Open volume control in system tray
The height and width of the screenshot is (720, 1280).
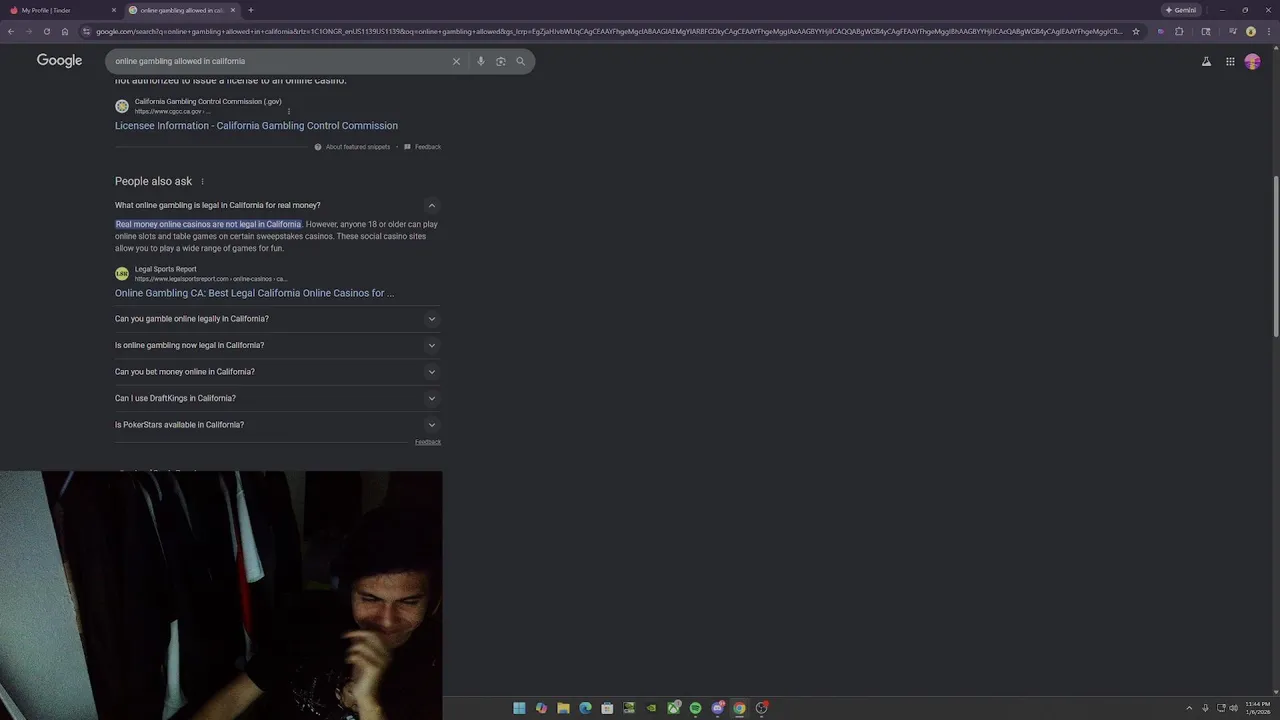tap(1233, 708)
